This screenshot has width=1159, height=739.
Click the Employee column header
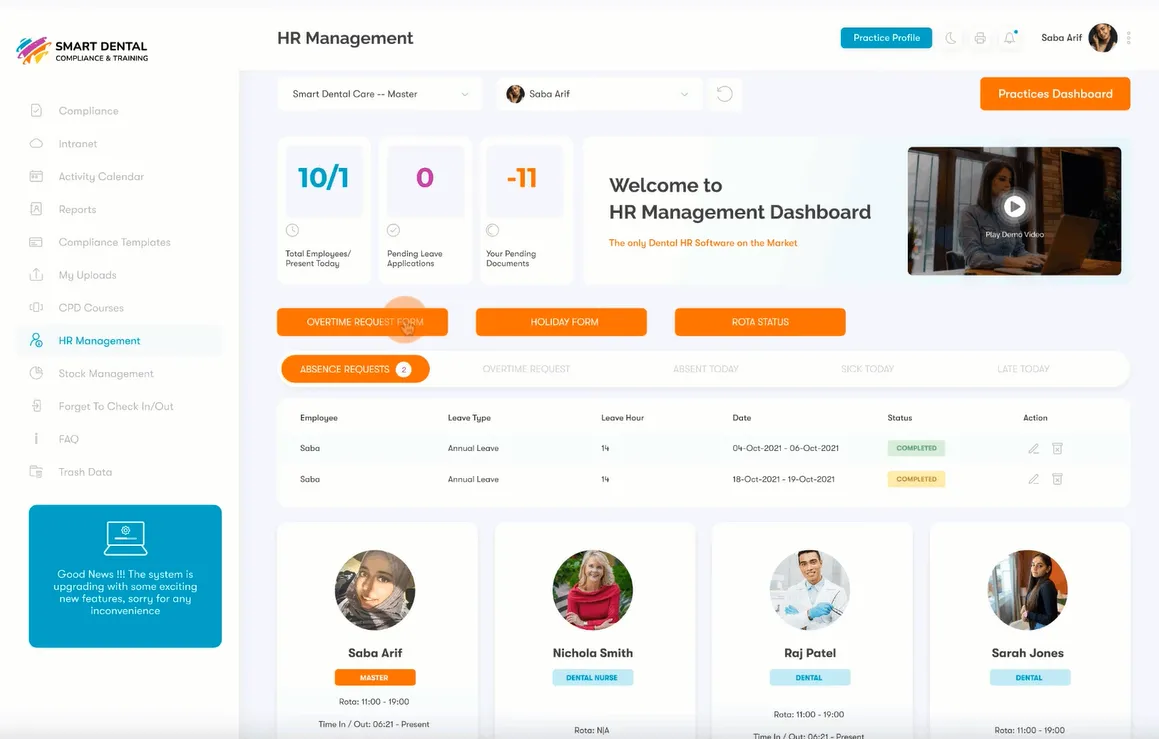[x=319, y=418]
